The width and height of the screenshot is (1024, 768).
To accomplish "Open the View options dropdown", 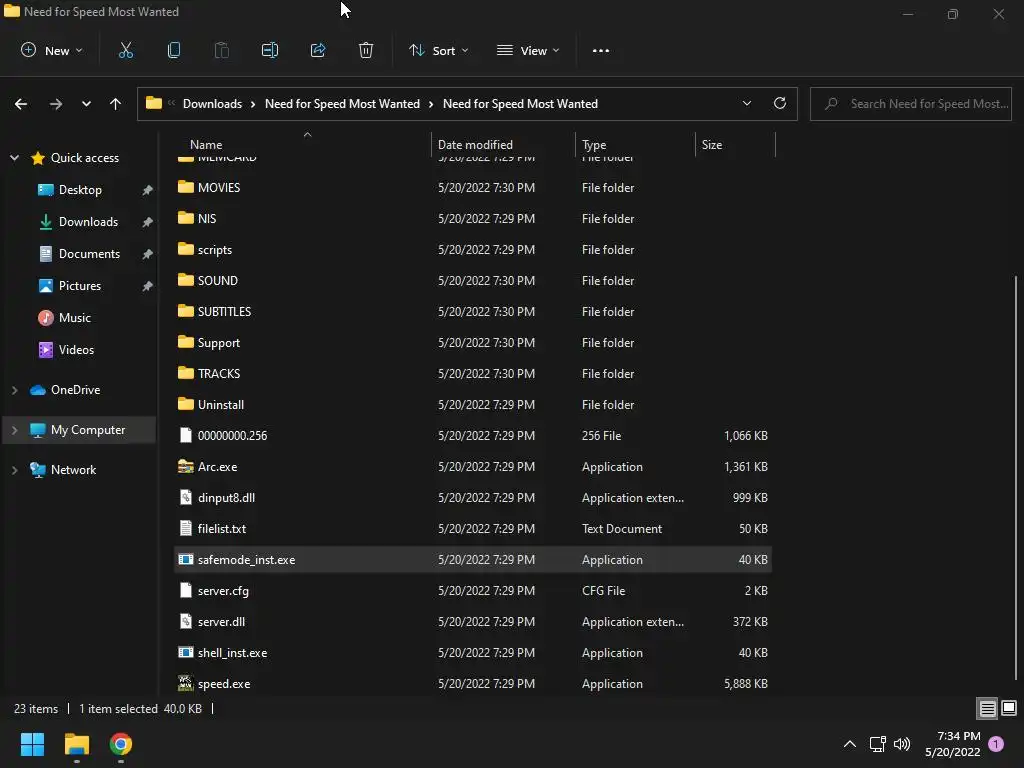I will click(x=528, y=50).
